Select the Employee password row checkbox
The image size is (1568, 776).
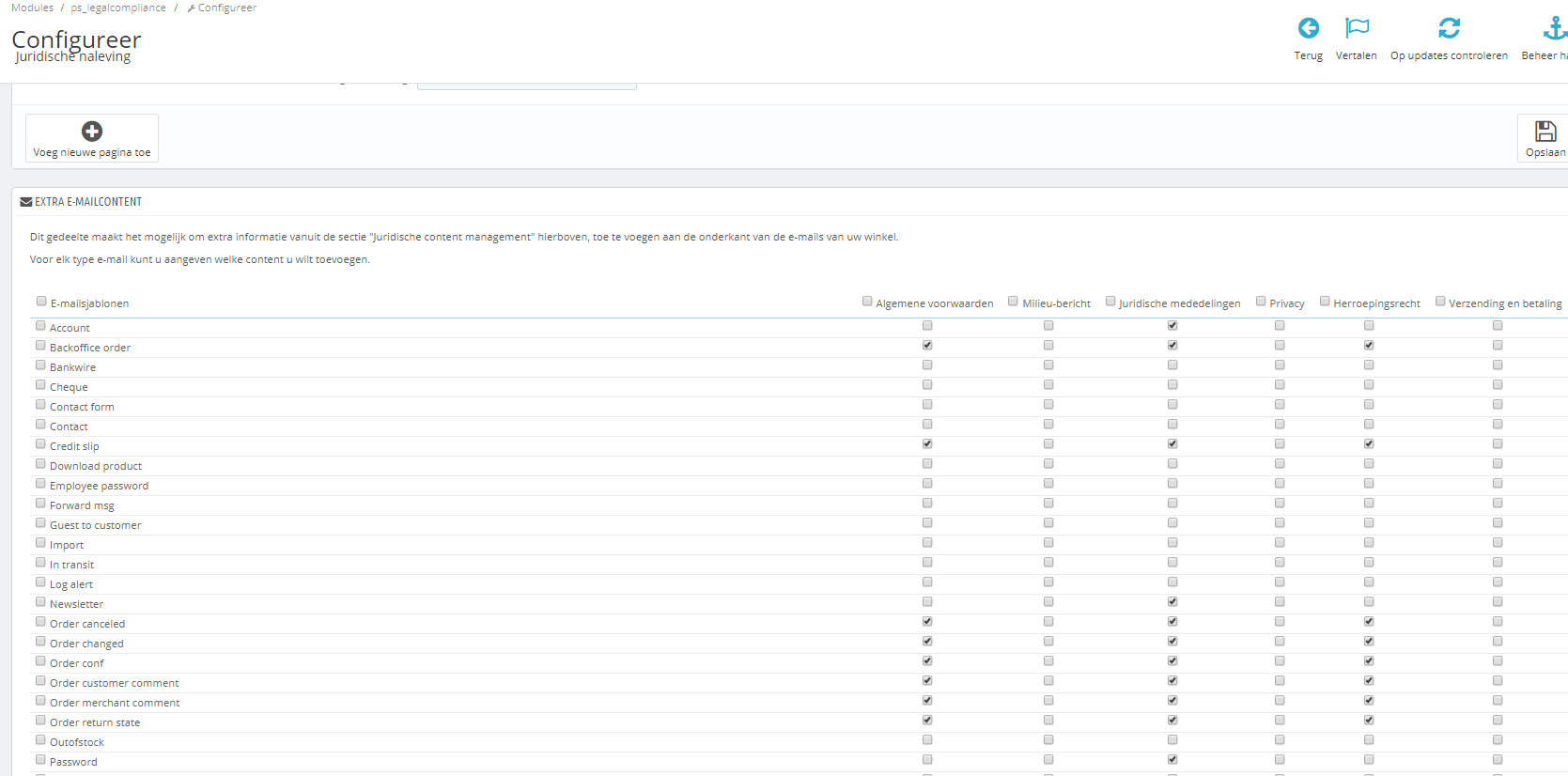pyautogui.click(x=40, y=484)
